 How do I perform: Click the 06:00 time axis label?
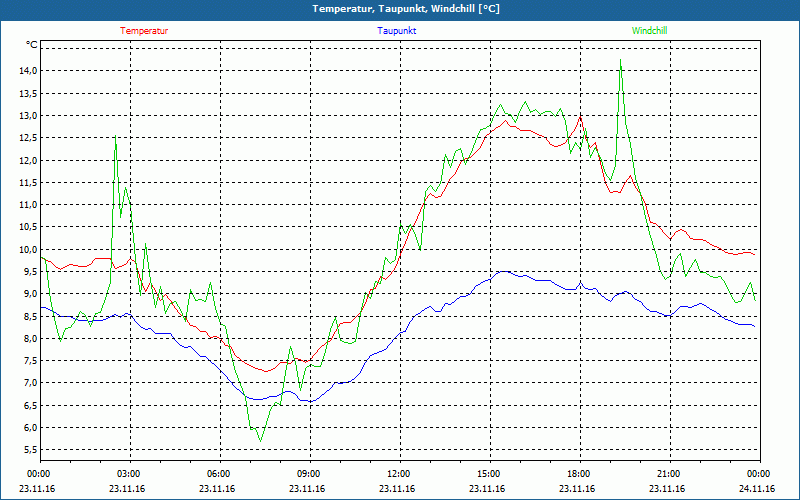tap(217, 474)
